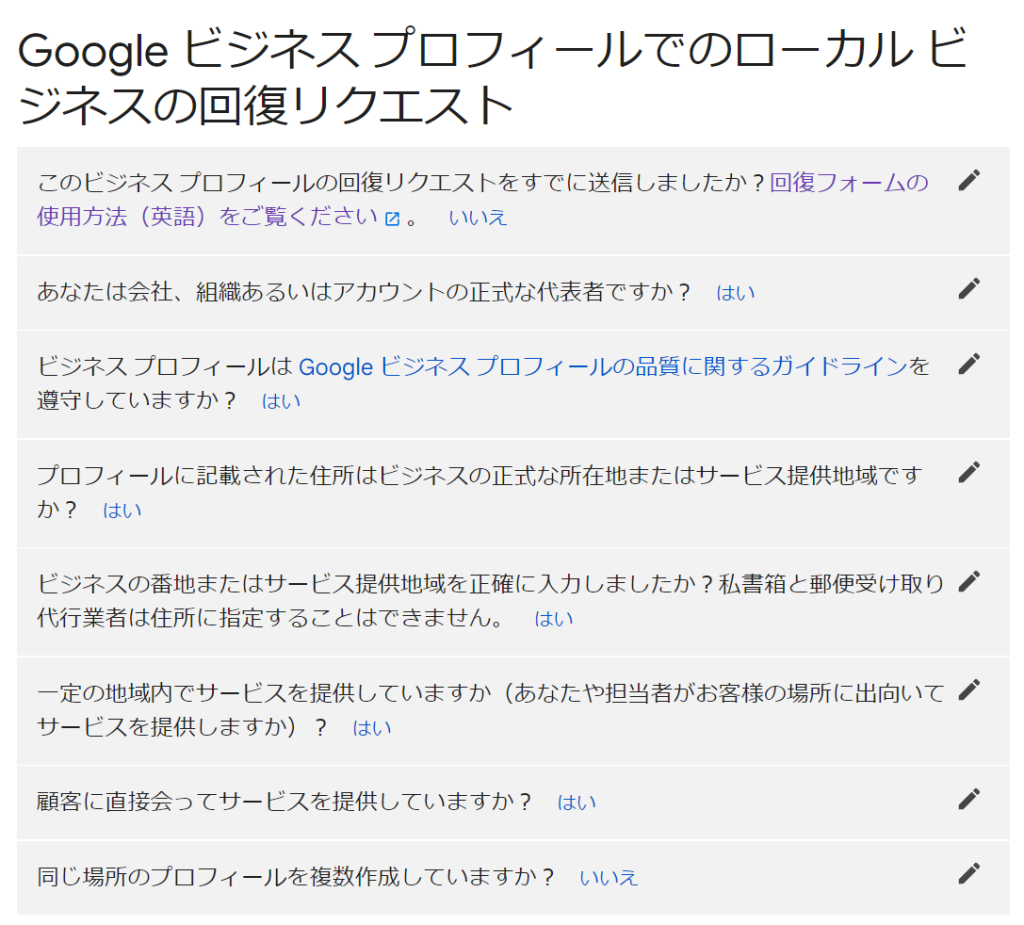Viewport: 1024px width, 925px height.
Task: Click はい answer for 顧客に直接会って question
Action: tap(576, 802)
